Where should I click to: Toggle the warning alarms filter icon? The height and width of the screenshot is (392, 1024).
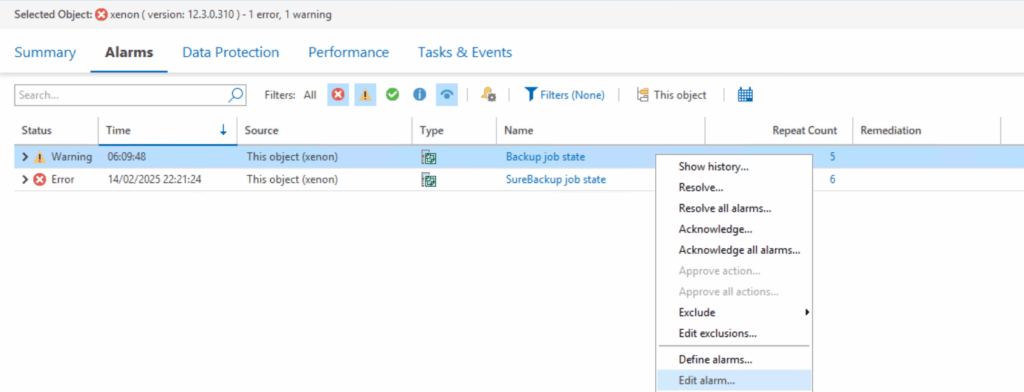[365, 95]
